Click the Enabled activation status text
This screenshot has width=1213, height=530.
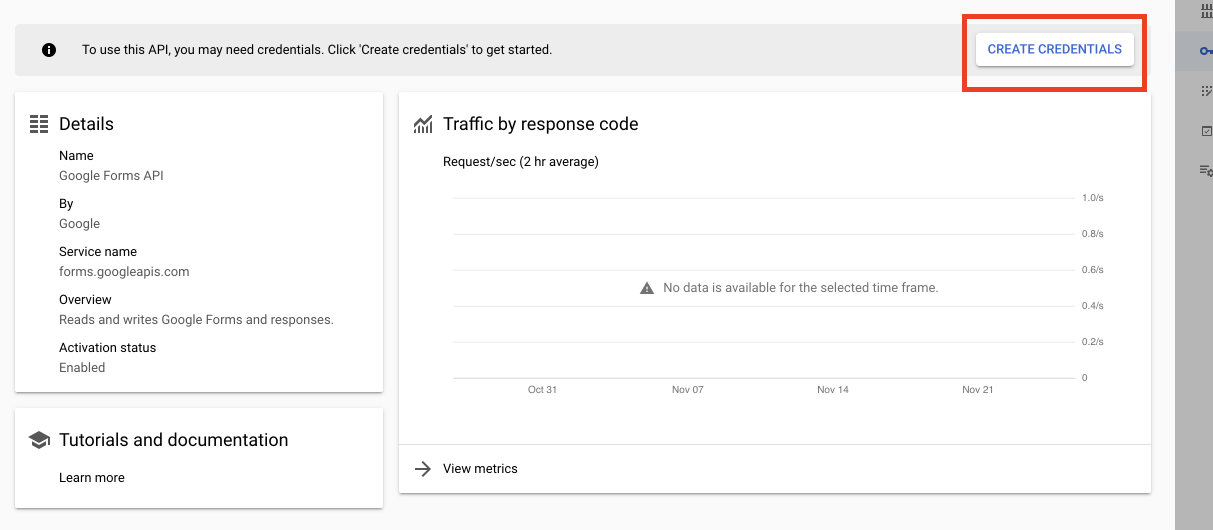(x=82, y=368)
